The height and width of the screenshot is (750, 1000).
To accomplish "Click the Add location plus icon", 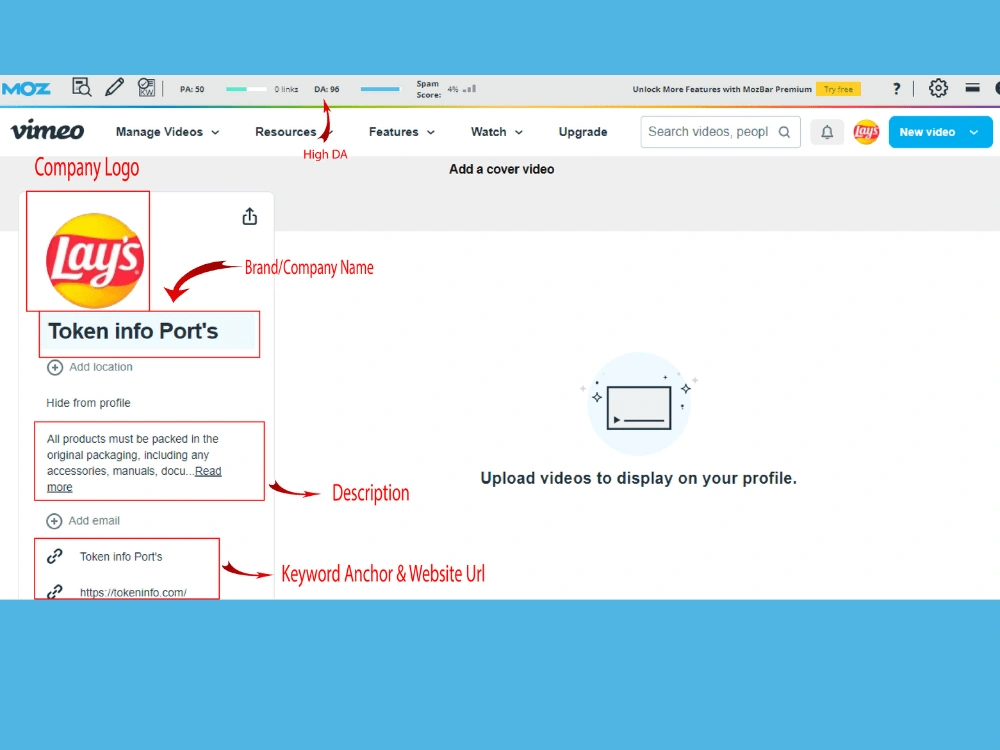I will pyautogui.click(x=55, y=367).
